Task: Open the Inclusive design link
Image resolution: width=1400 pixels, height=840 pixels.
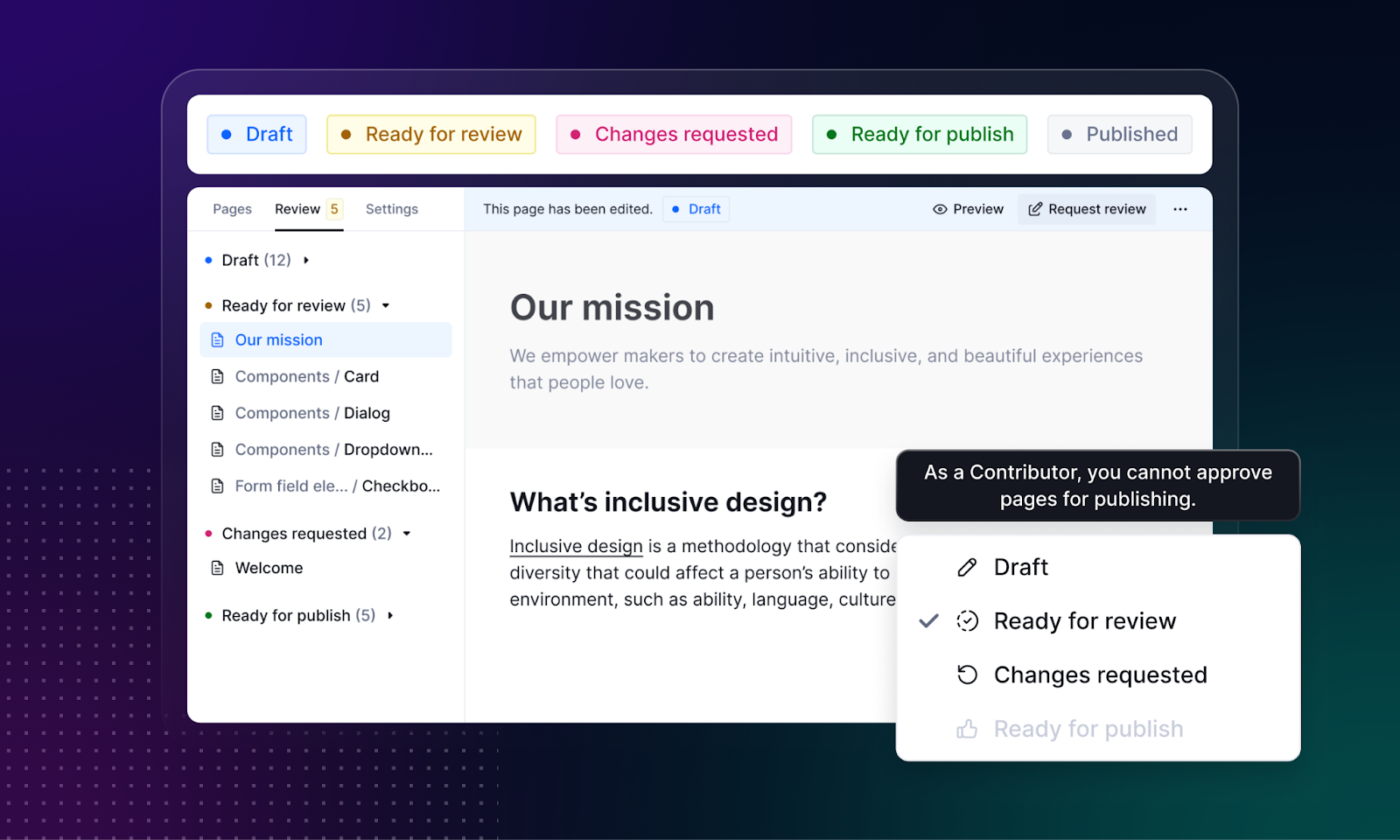Action: (576, 546)
